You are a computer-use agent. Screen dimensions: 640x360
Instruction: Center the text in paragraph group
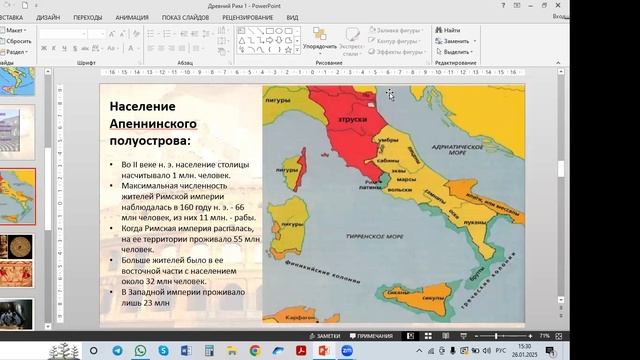tap(161, 49)
